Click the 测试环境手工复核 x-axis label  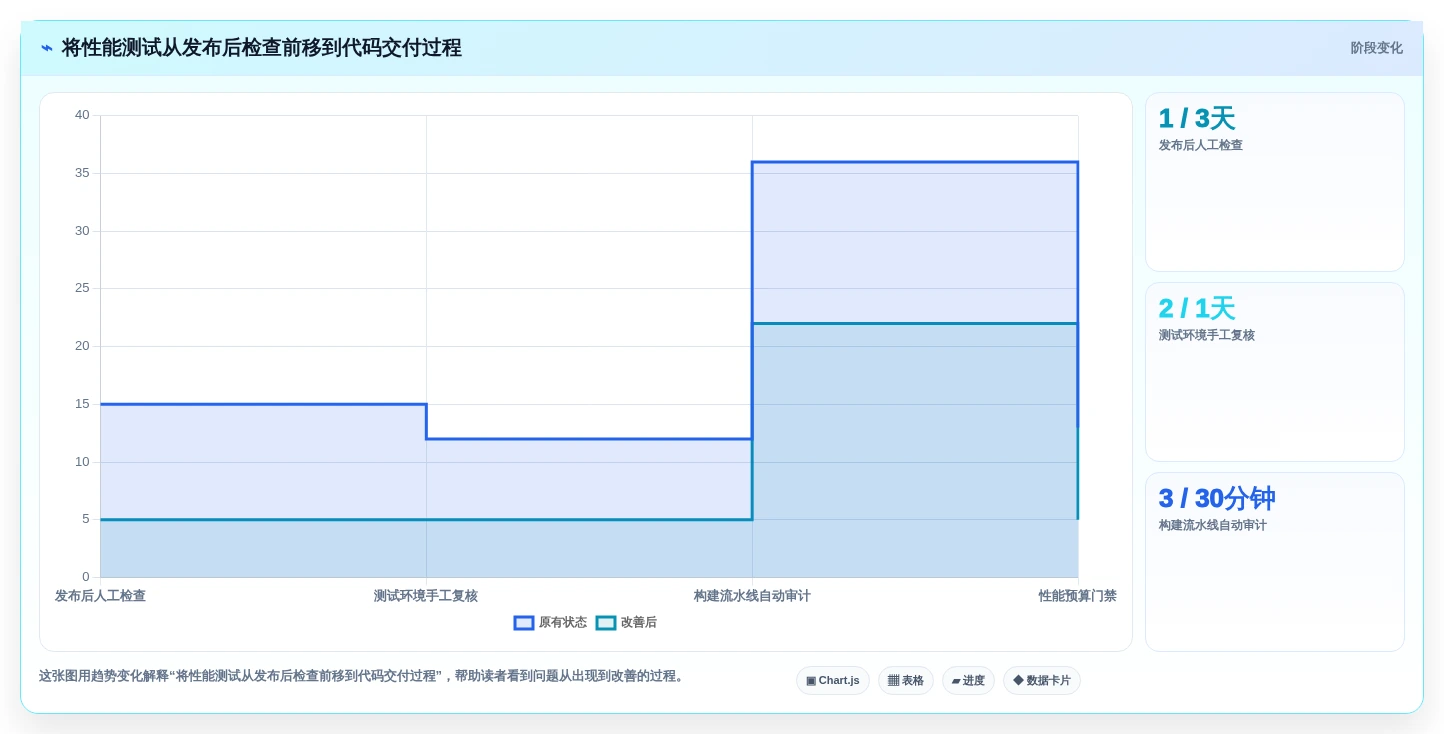[426, 596]
